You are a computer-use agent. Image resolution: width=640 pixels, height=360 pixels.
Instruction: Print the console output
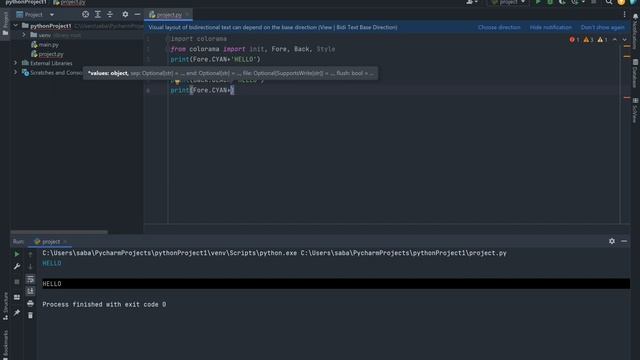(30, 303)
